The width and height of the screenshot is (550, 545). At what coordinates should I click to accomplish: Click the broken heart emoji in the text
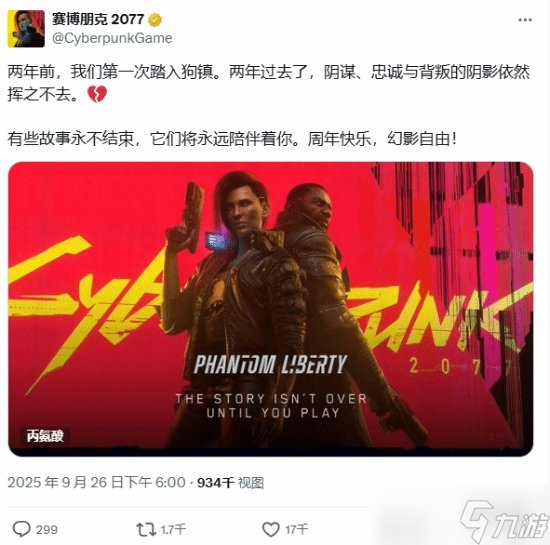97,94
